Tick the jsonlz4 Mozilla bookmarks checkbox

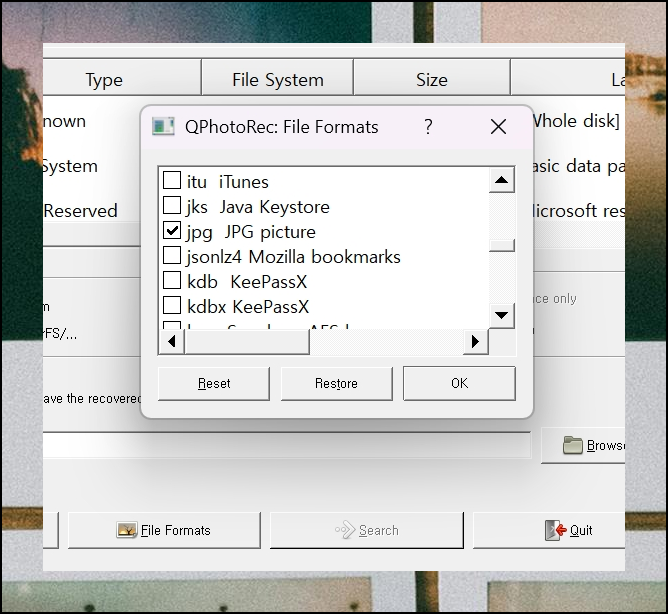[x=172, y=255]
